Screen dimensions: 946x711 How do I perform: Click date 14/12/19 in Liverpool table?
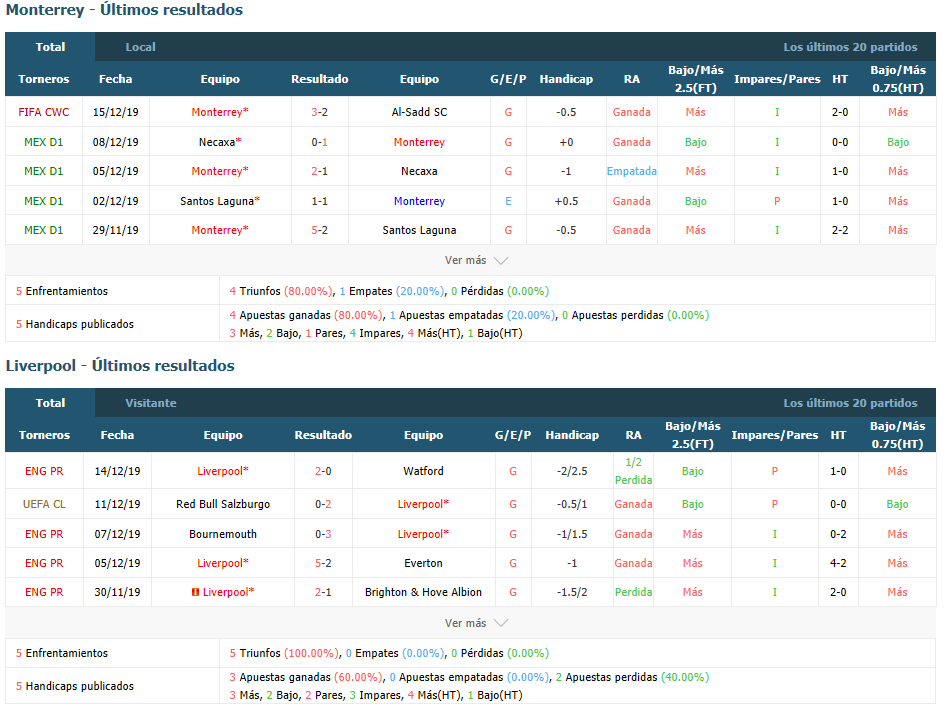point(117,471)
